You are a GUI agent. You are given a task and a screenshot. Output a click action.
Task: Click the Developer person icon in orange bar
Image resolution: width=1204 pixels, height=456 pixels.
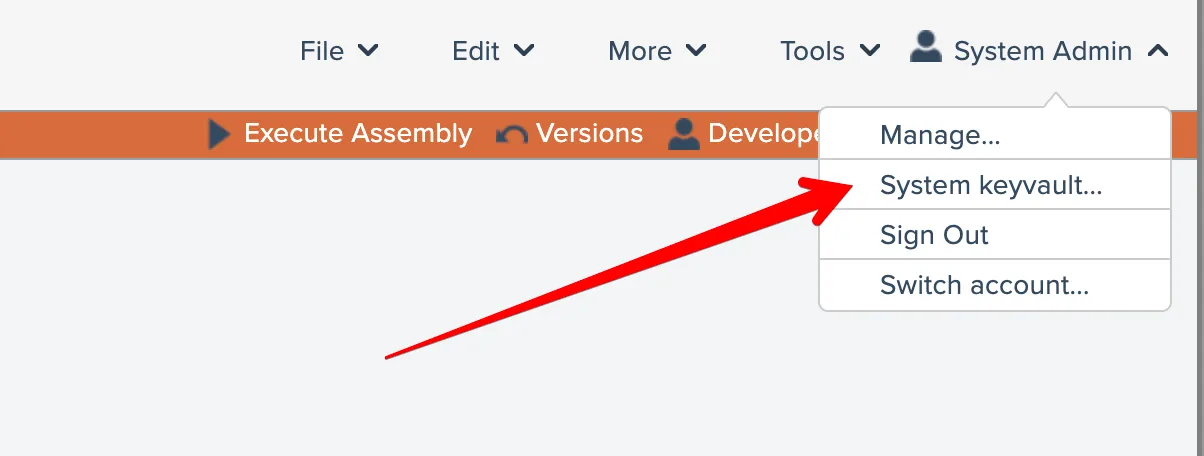coord(684,133)
